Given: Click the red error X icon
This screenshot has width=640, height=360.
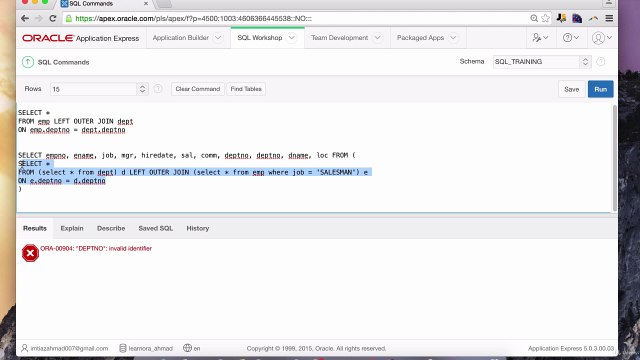Looking at the screenshot, I should click(30, 253).
